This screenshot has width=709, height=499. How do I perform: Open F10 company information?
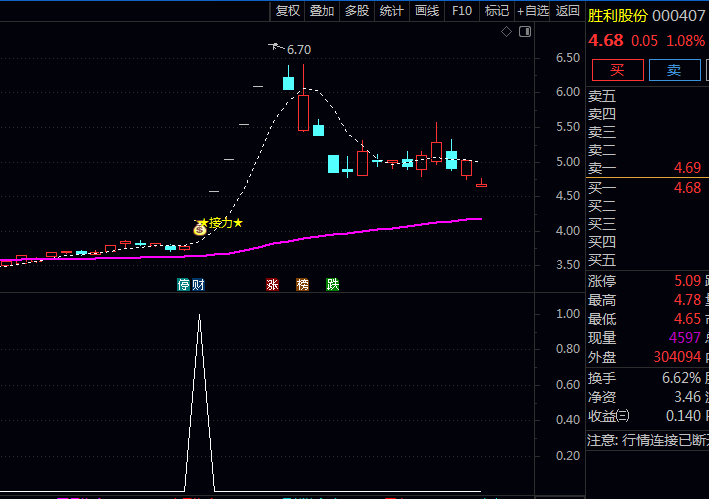461,11
